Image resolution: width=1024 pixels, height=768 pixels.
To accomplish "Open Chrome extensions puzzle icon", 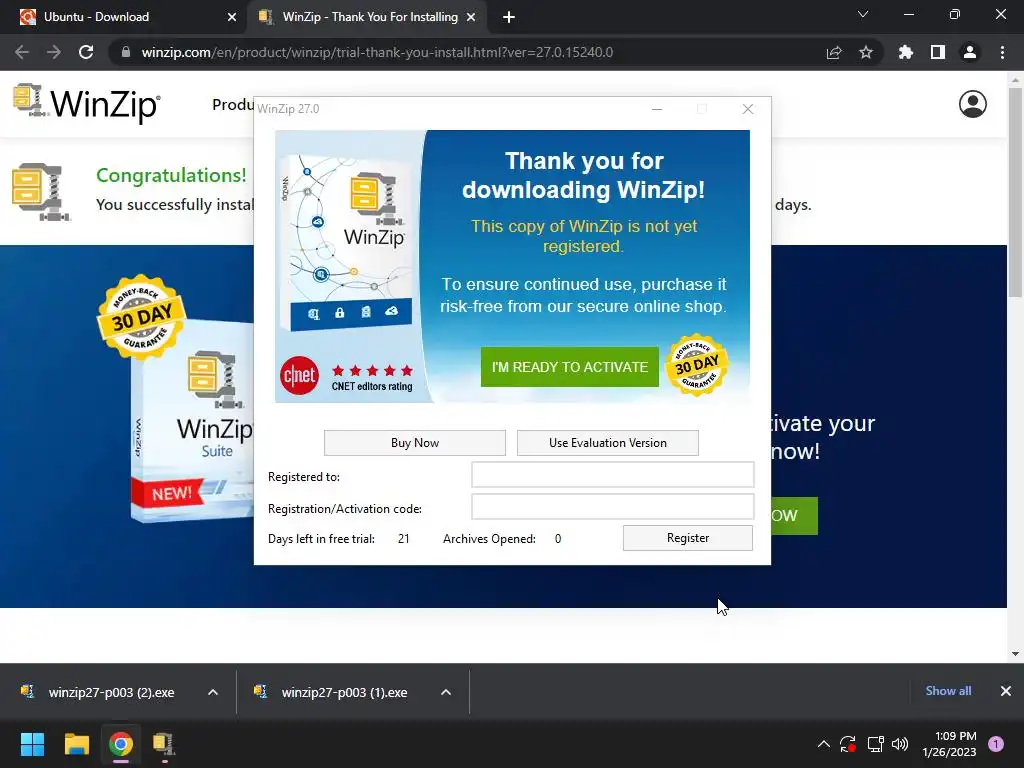I will click(906, 52).
